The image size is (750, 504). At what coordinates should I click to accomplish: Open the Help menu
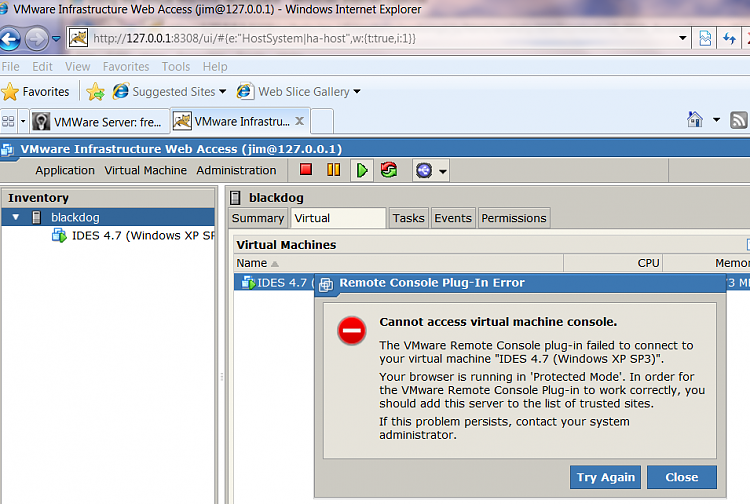[x=215, y=66]
